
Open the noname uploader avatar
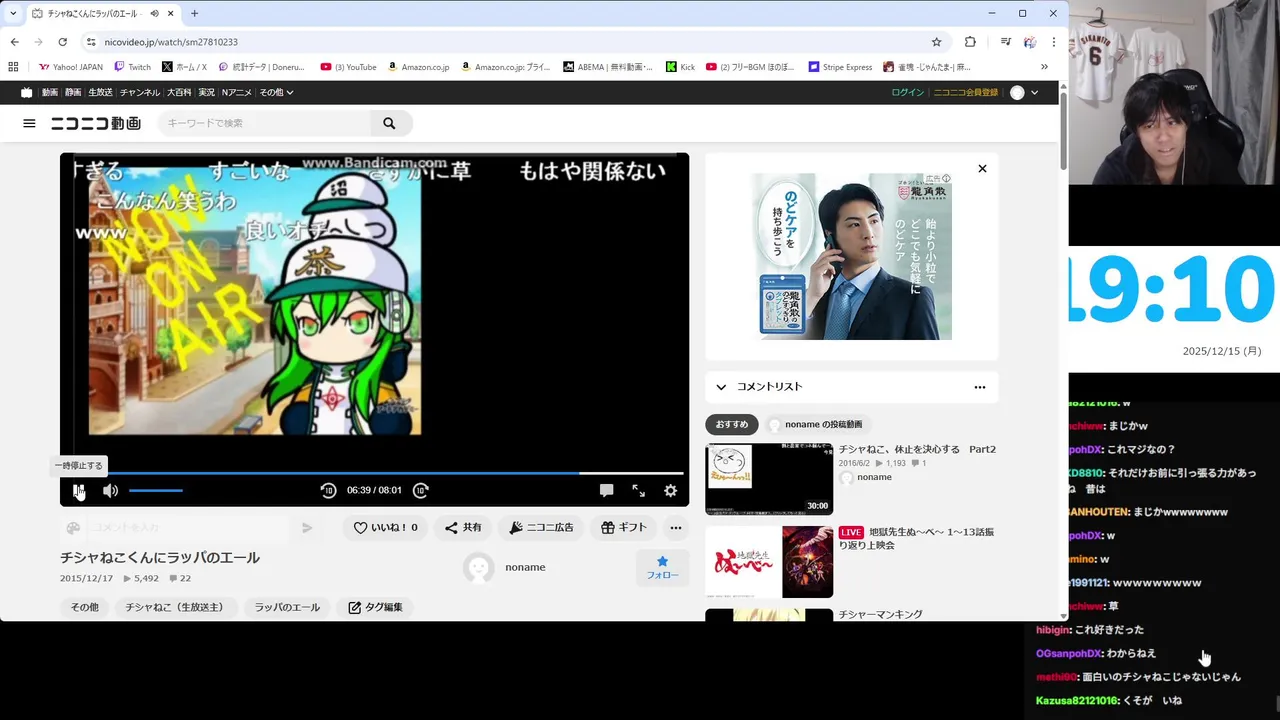pyautogui.click(x=479, y=567)
